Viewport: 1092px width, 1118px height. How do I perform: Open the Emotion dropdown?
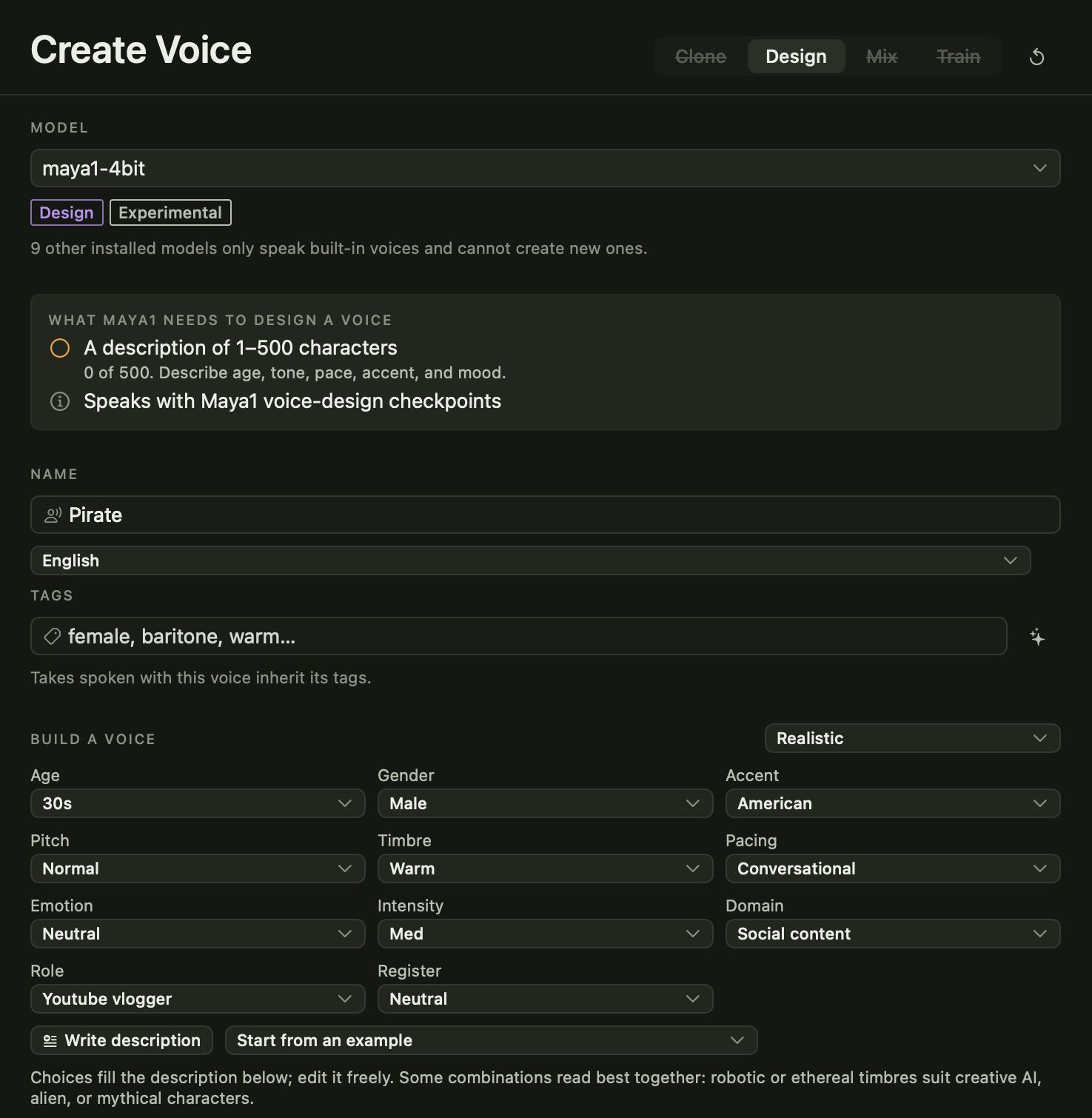[198, 934]
